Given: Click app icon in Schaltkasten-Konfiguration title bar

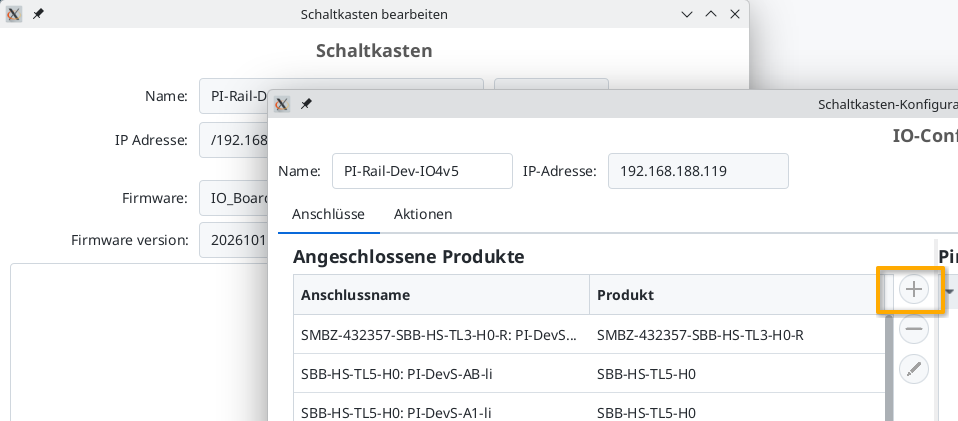Looking at the screenshot, I should (282, 104).
